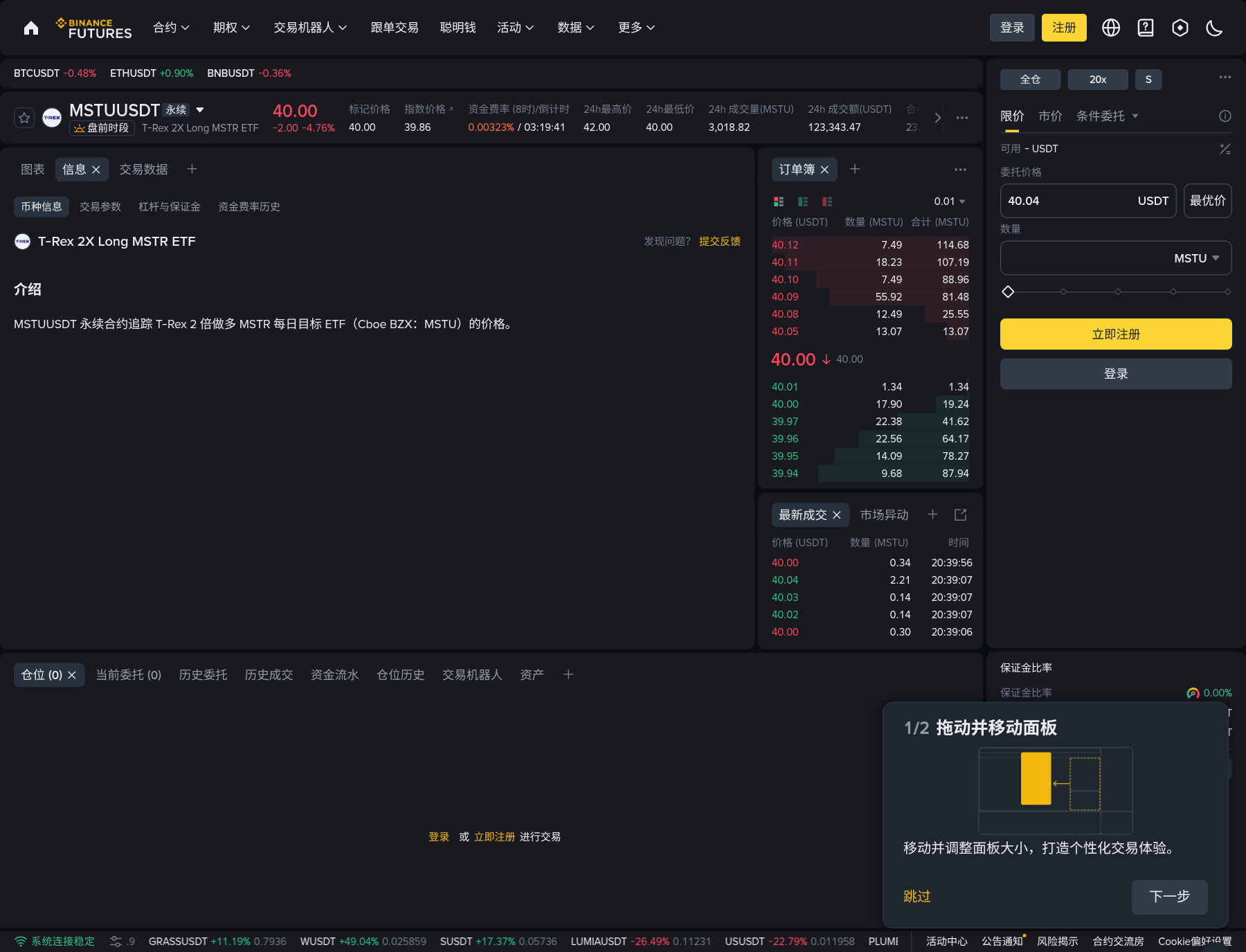Open order book more options dots

click(960, 170)
